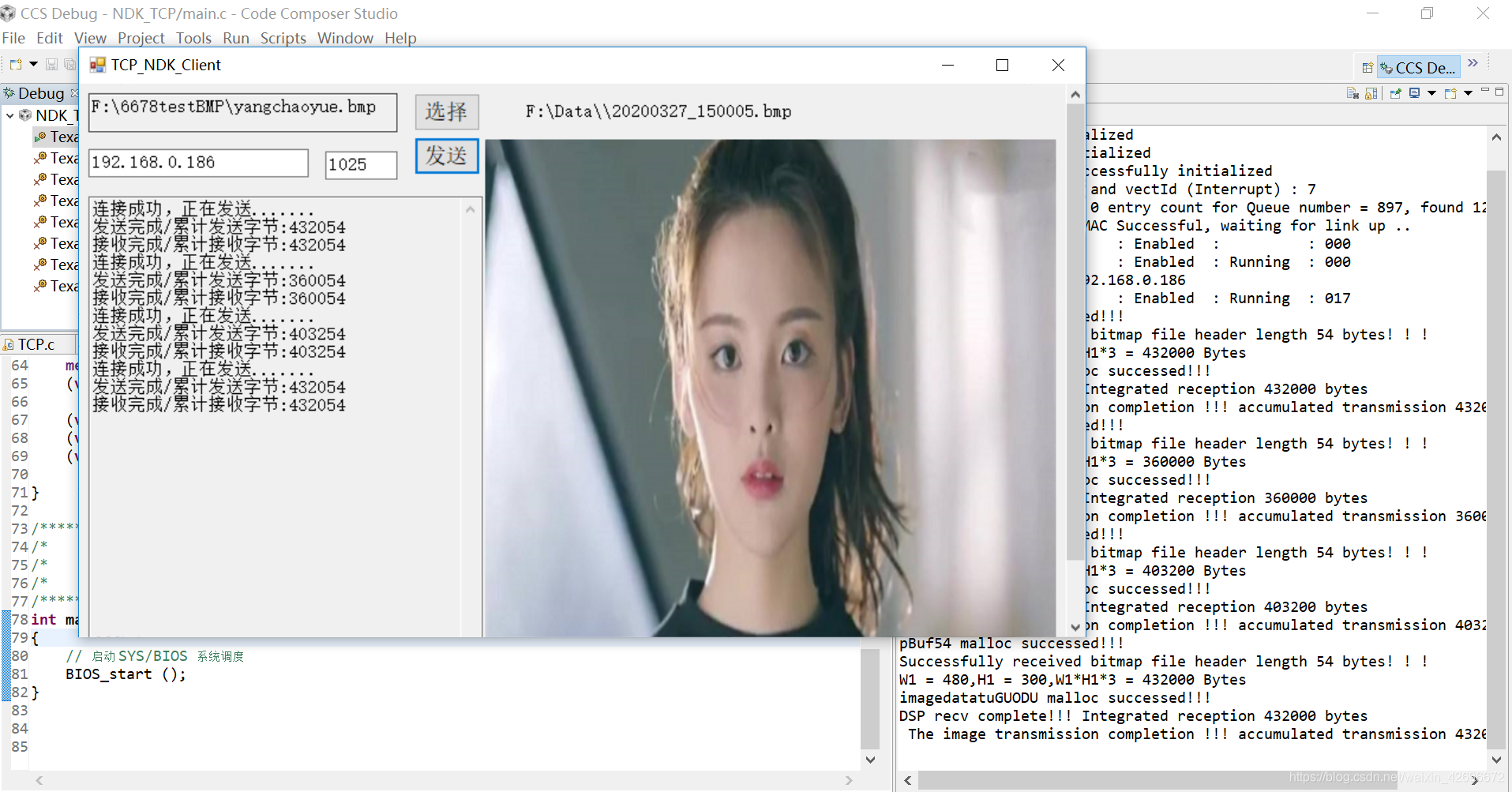The width and height of the screenshot is (1512, 792).
Task: Click console line 'imagedatatuGUODU malloc successed!!!'
Action: point(1055,698)
